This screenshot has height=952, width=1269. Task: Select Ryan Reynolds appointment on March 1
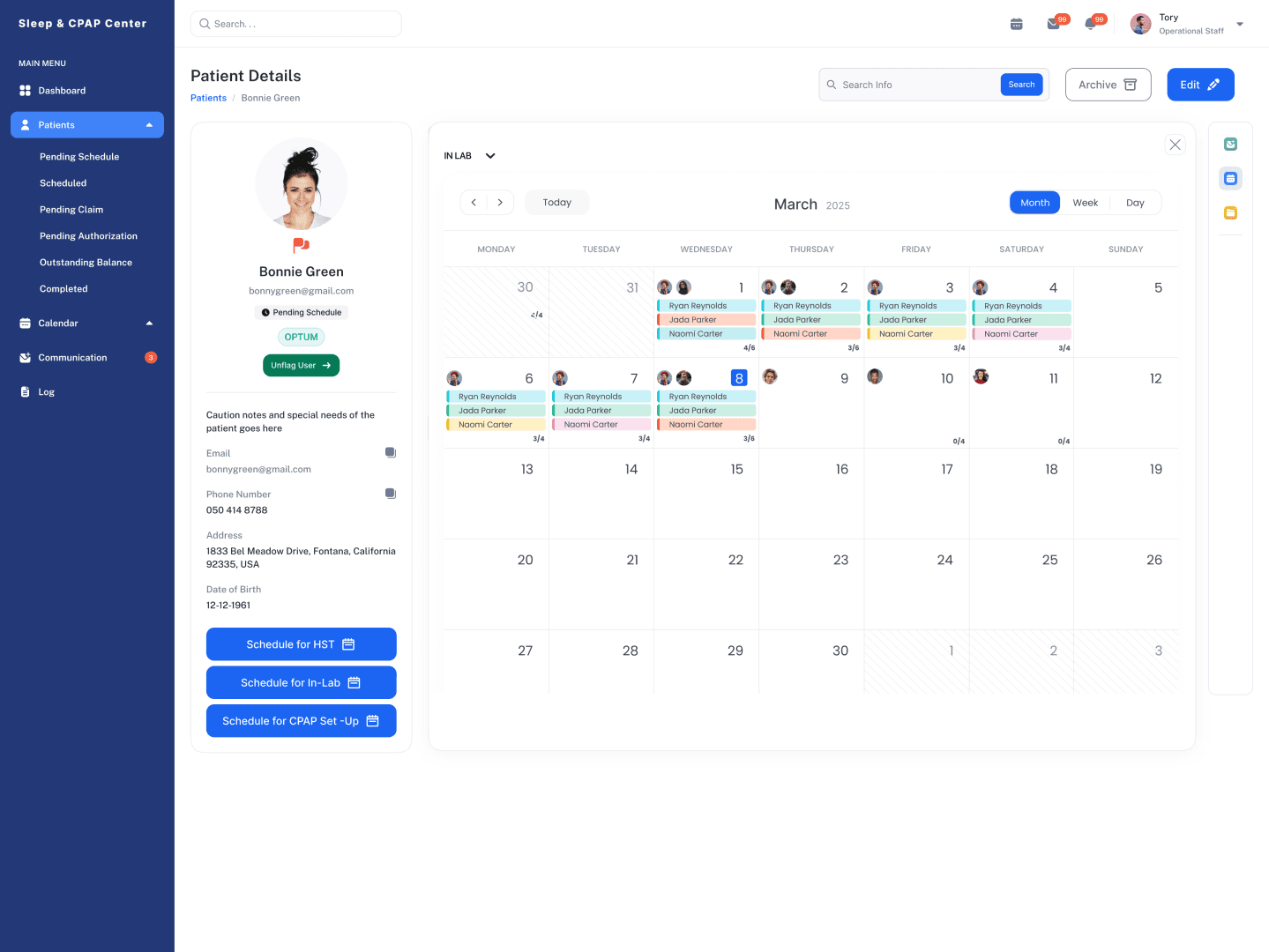click(706, 306)
